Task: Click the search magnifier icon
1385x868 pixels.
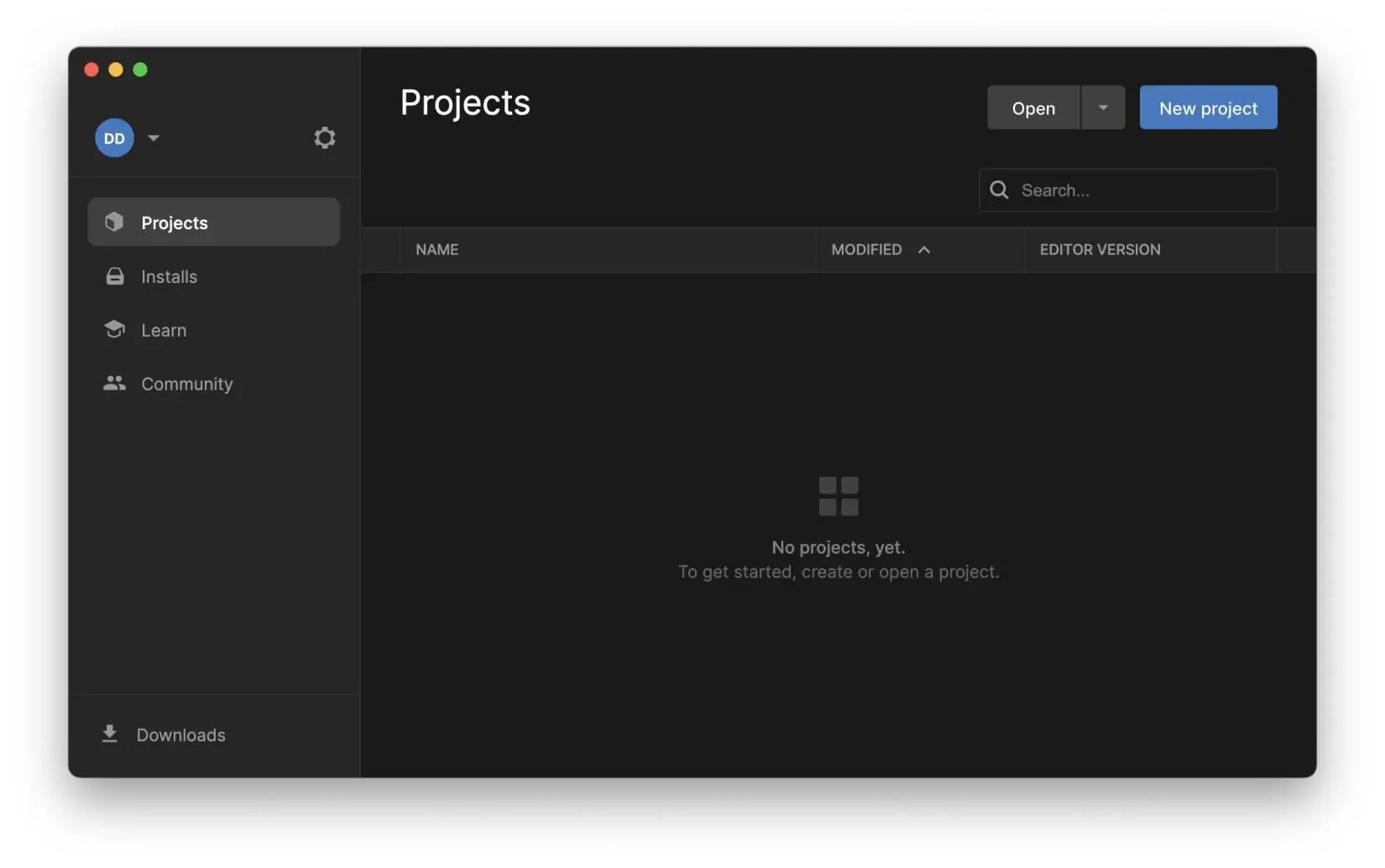Action: point(999,190)
